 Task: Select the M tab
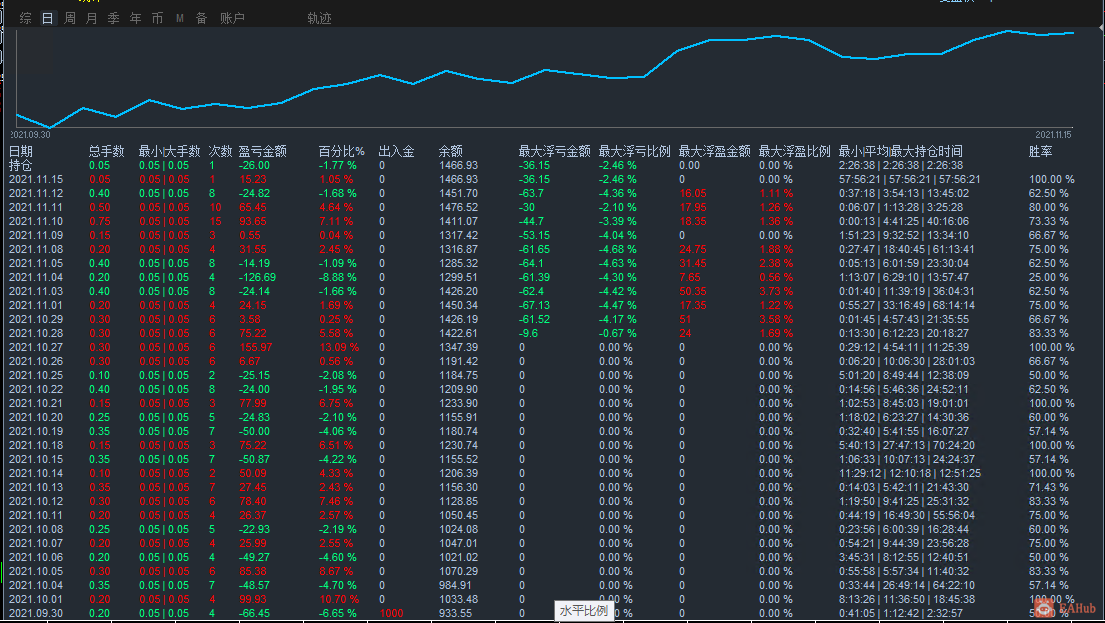(180, 18)
